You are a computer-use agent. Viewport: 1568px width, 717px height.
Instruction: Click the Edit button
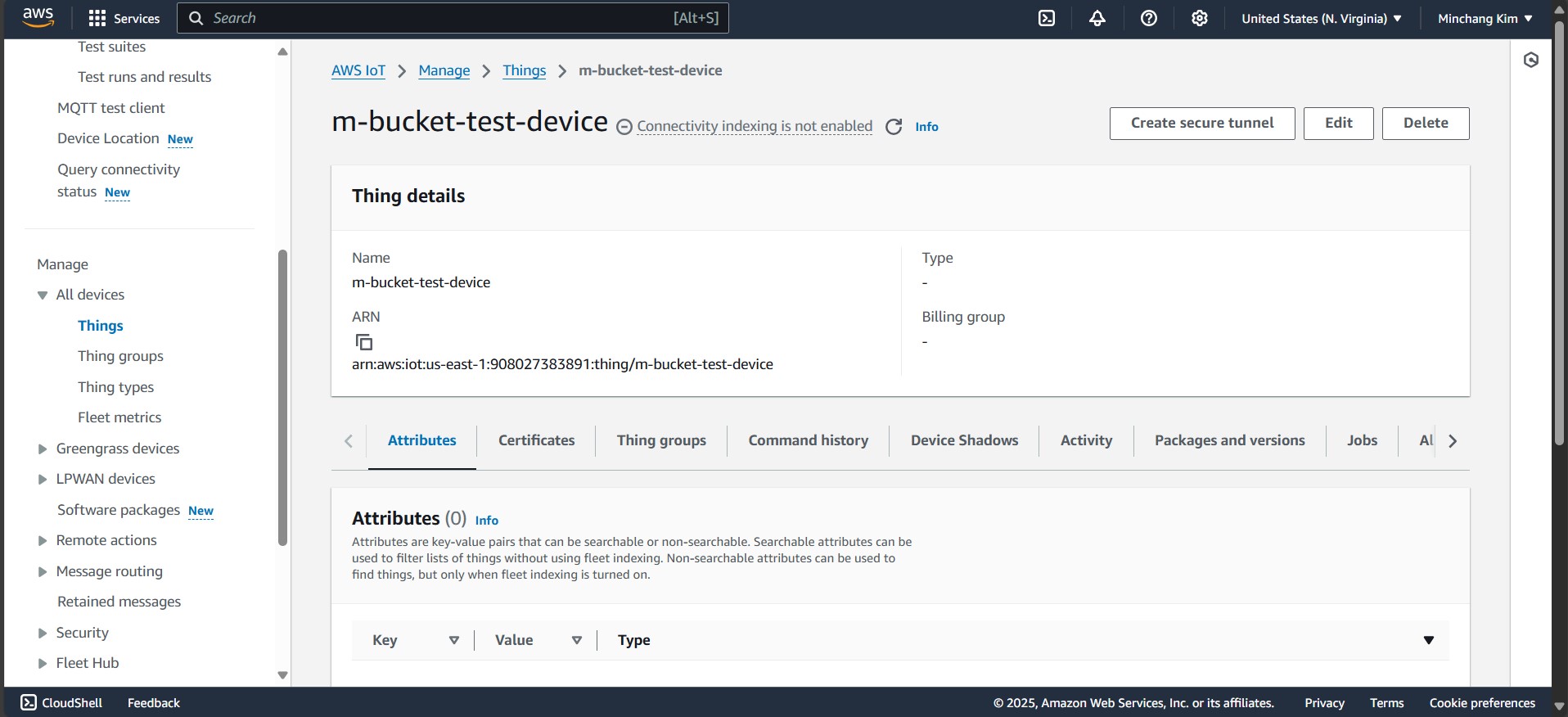1339,124
